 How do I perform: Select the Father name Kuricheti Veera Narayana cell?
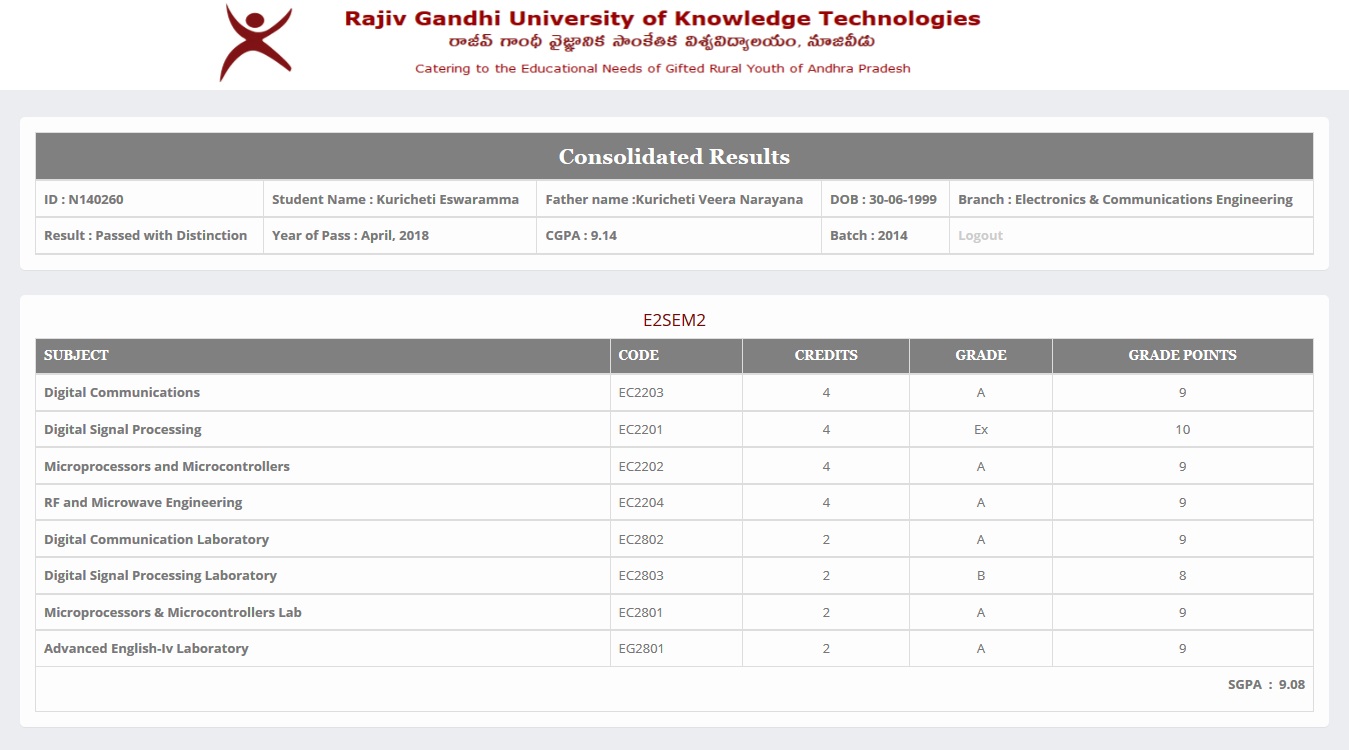tap(679, 199)
